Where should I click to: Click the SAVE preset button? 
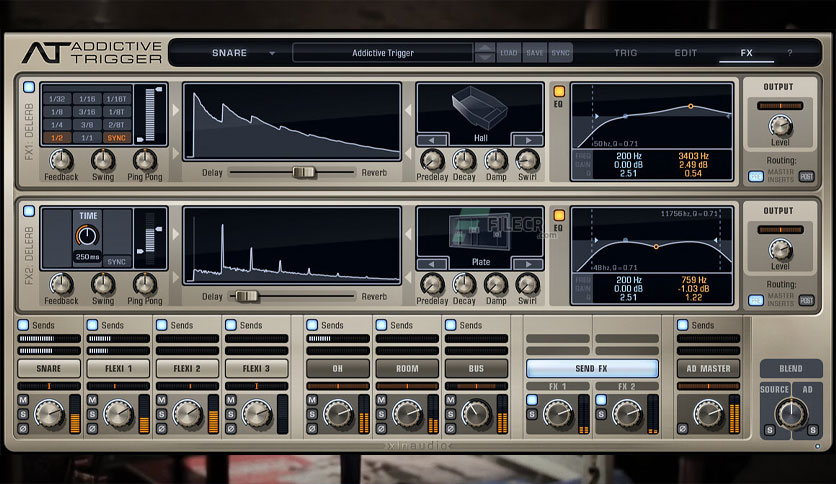click(534, 53)
